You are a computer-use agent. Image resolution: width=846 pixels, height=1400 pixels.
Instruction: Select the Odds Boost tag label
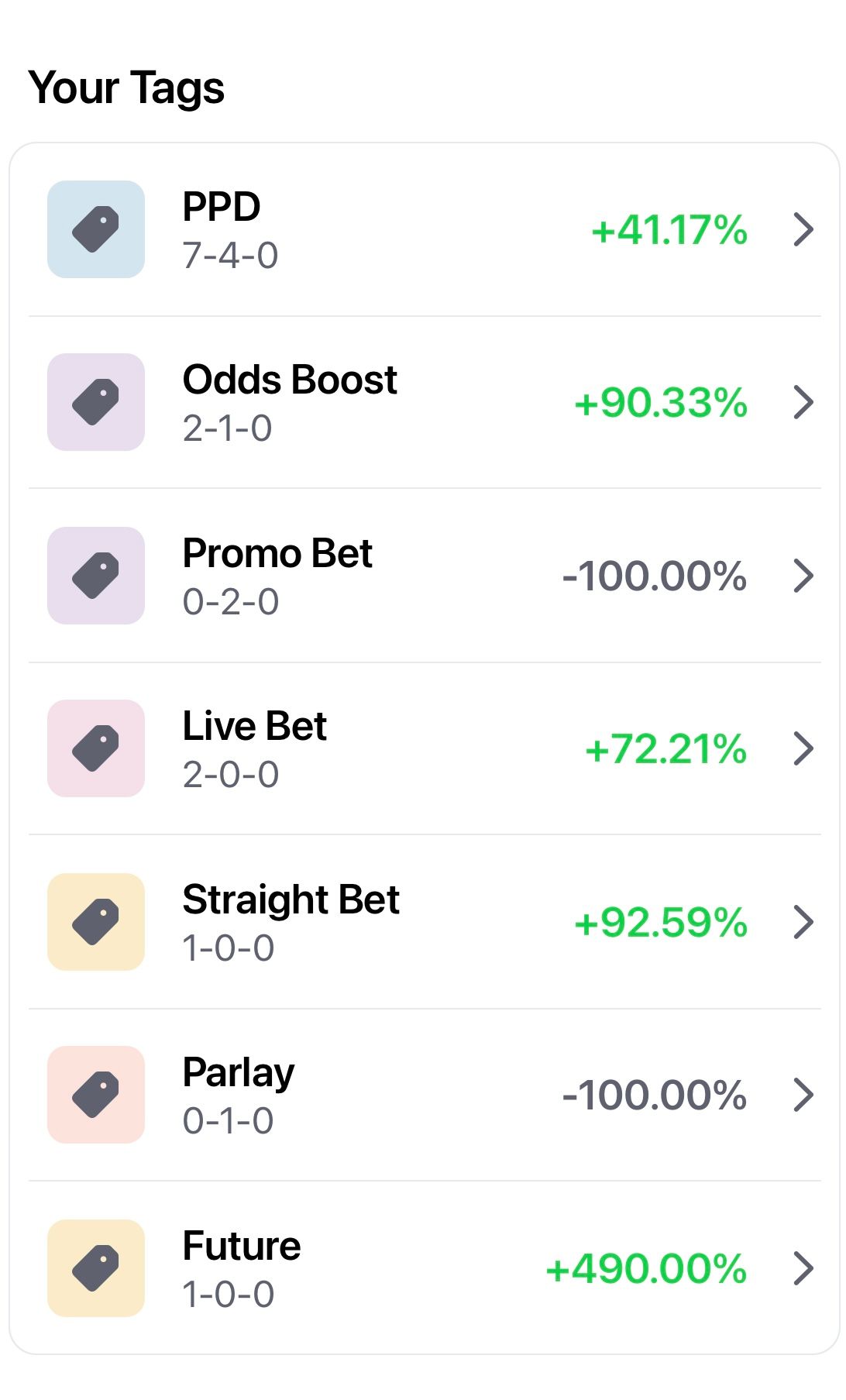click(290, 380)
